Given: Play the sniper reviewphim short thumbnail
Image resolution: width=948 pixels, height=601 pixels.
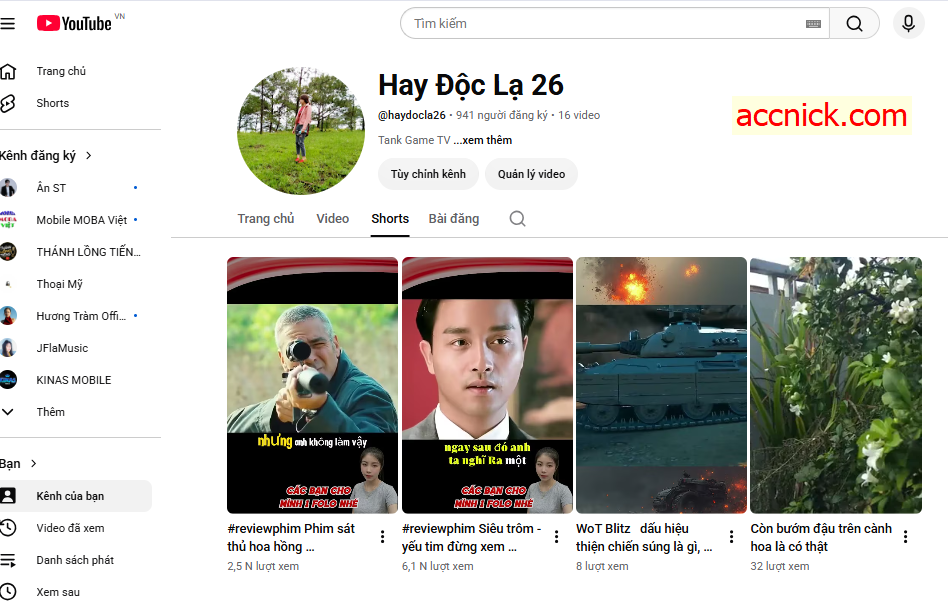Looking at the screenshot, I should click(x=313, y=386).
